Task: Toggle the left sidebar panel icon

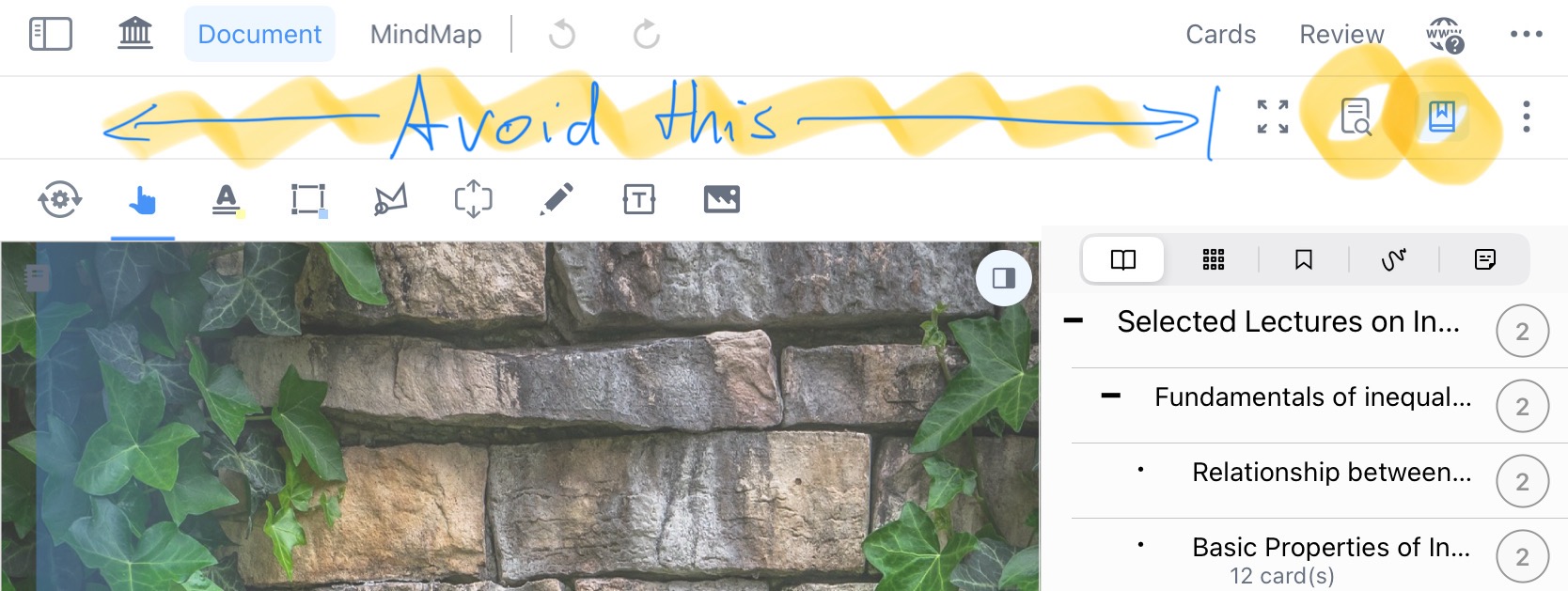Action: (51, 34)
